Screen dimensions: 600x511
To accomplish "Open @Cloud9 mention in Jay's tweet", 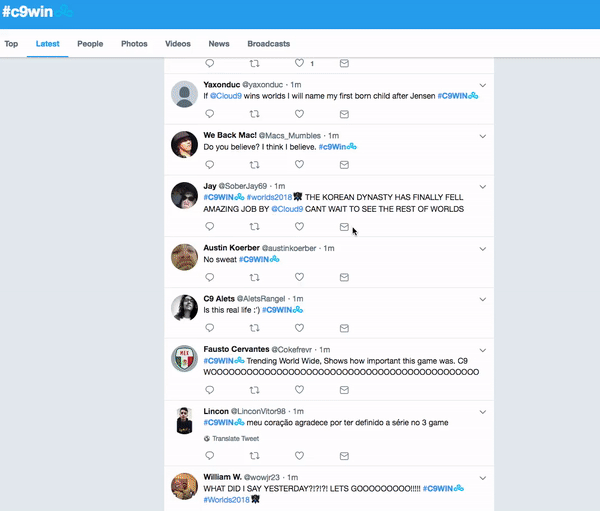I will tap(287, 209).
